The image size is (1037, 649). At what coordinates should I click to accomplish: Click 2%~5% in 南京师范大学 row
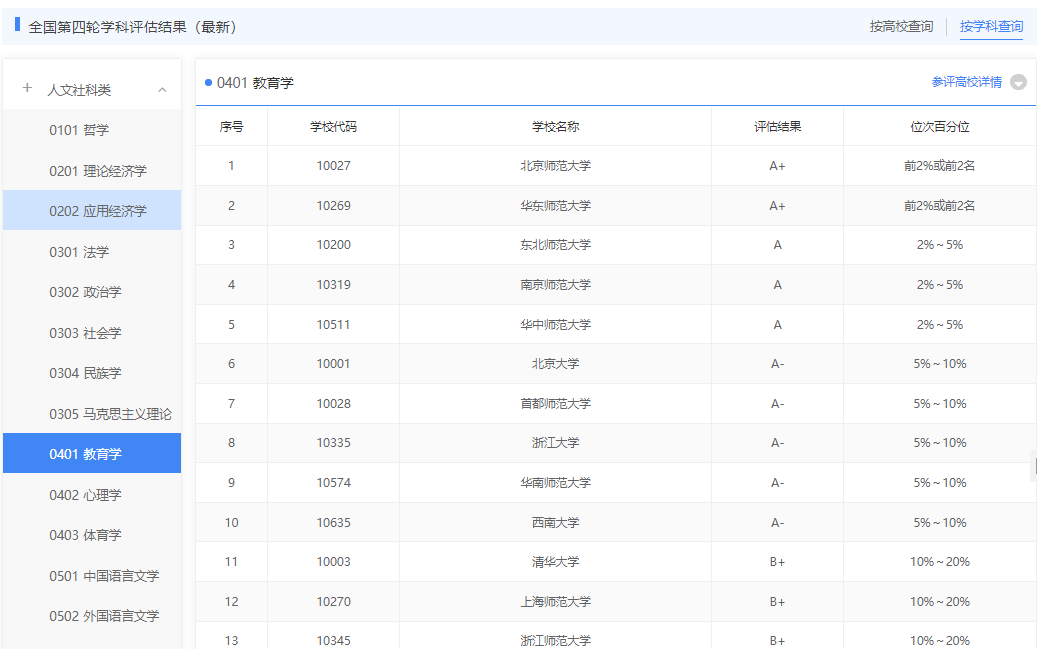[x=940, y=284]
